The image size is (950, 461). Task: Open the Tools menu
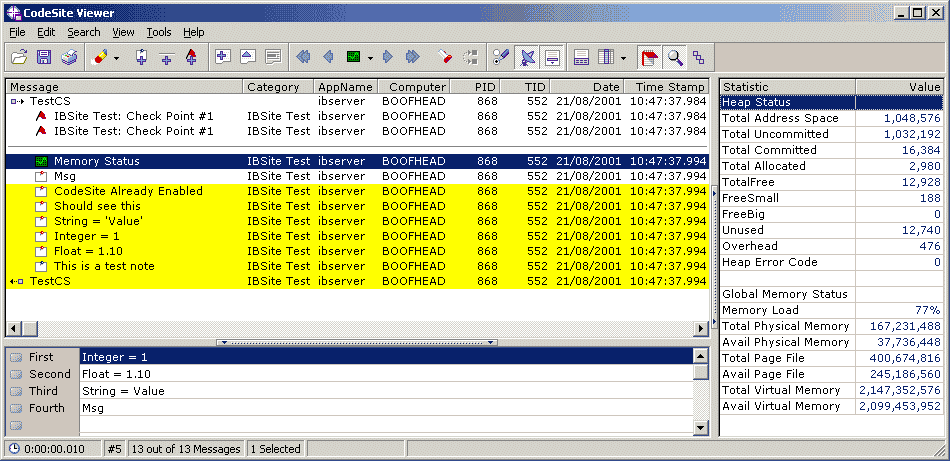[x=159, y=32]
